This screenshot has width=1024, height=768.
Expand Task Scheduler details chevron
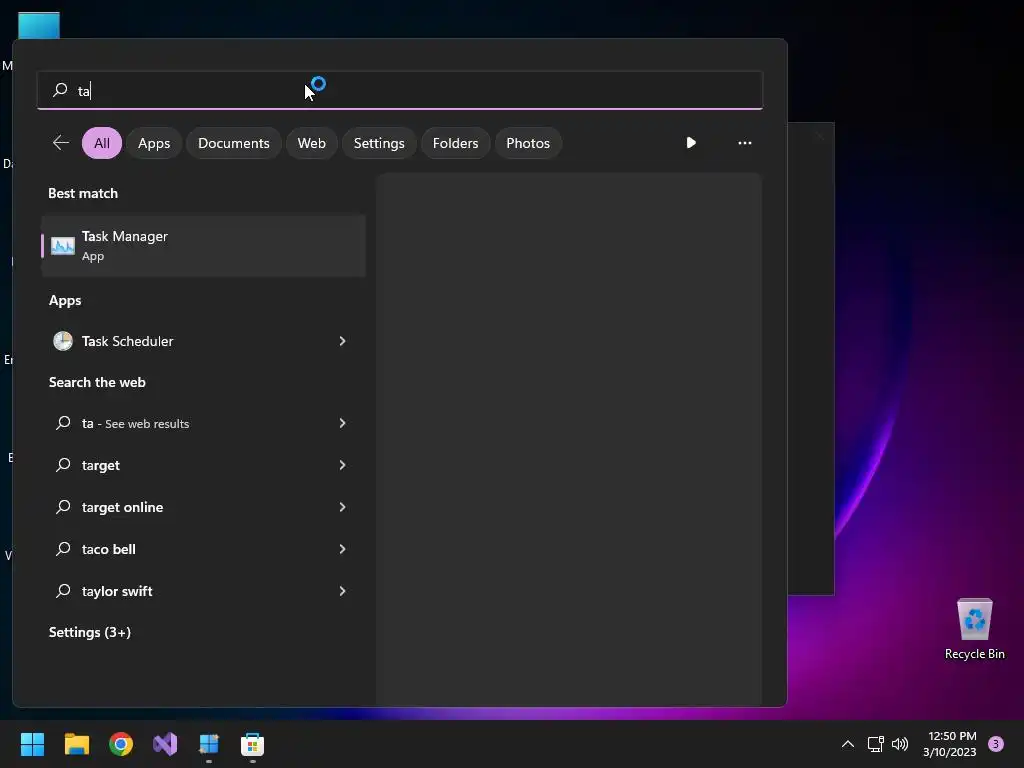coord(342,341)
